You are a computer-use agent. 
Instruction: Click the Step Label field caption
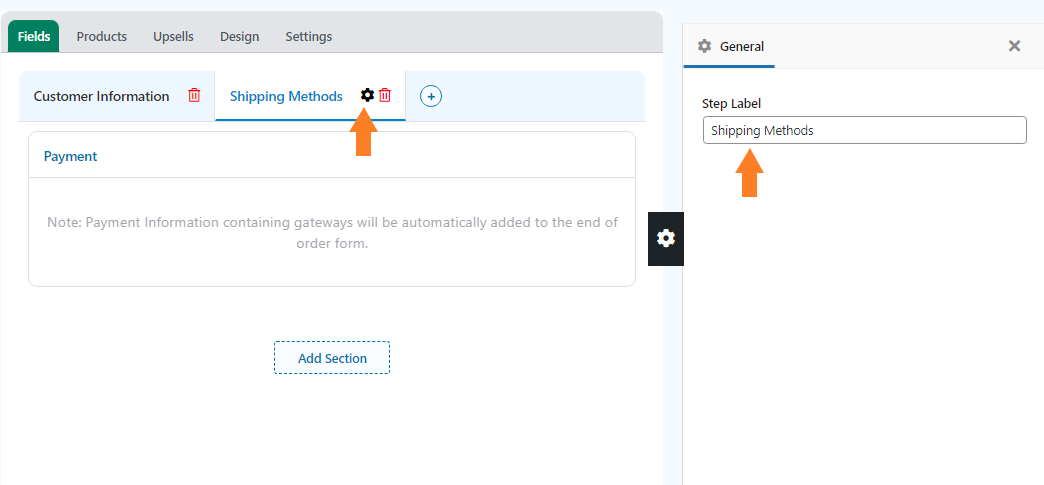[x=731, y=103]
